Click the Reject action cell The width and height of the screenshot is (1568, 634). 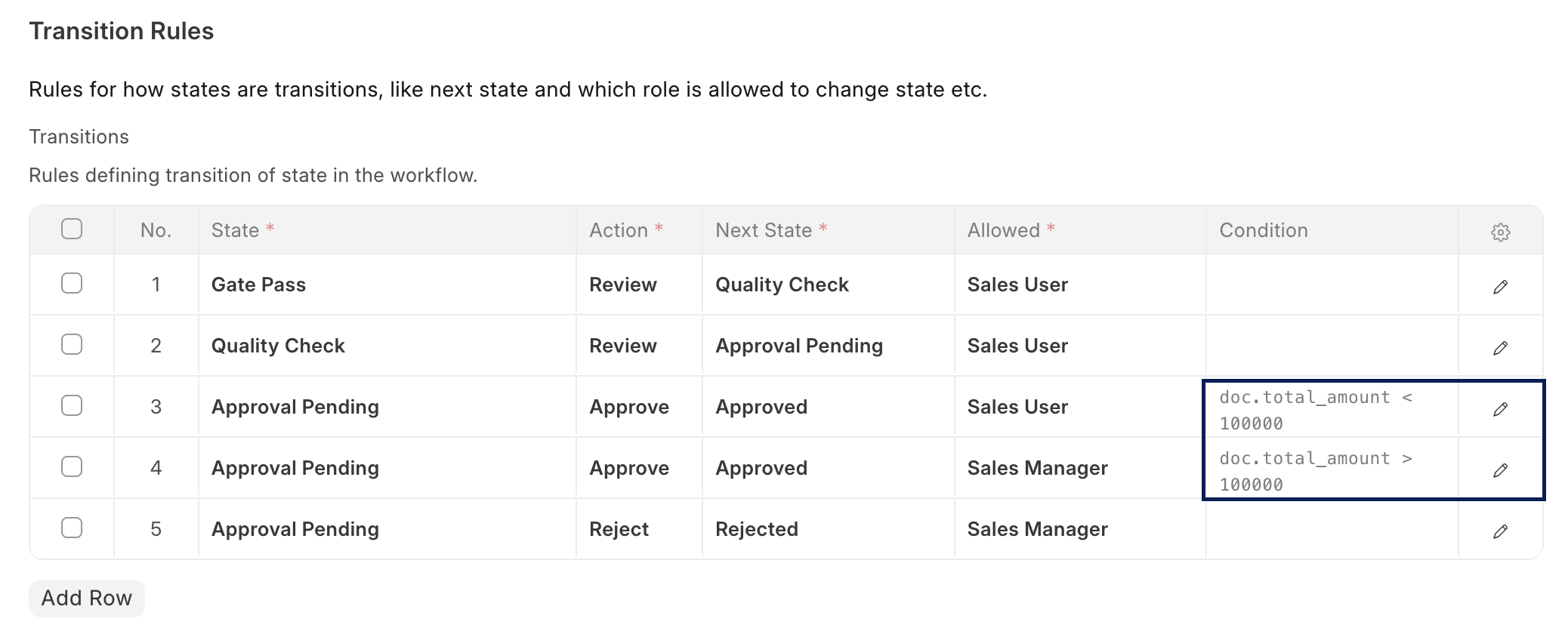(619, 529)
